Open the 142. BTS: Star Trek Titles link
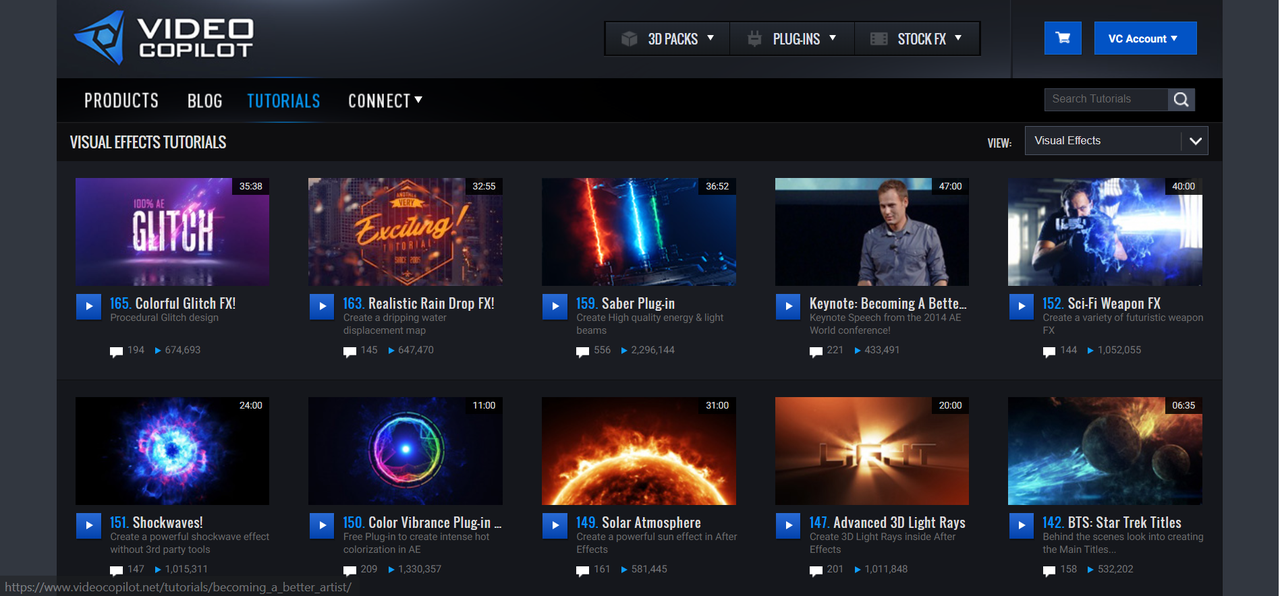Screen dimensions: 1280x596 (x=1112, y=522)
